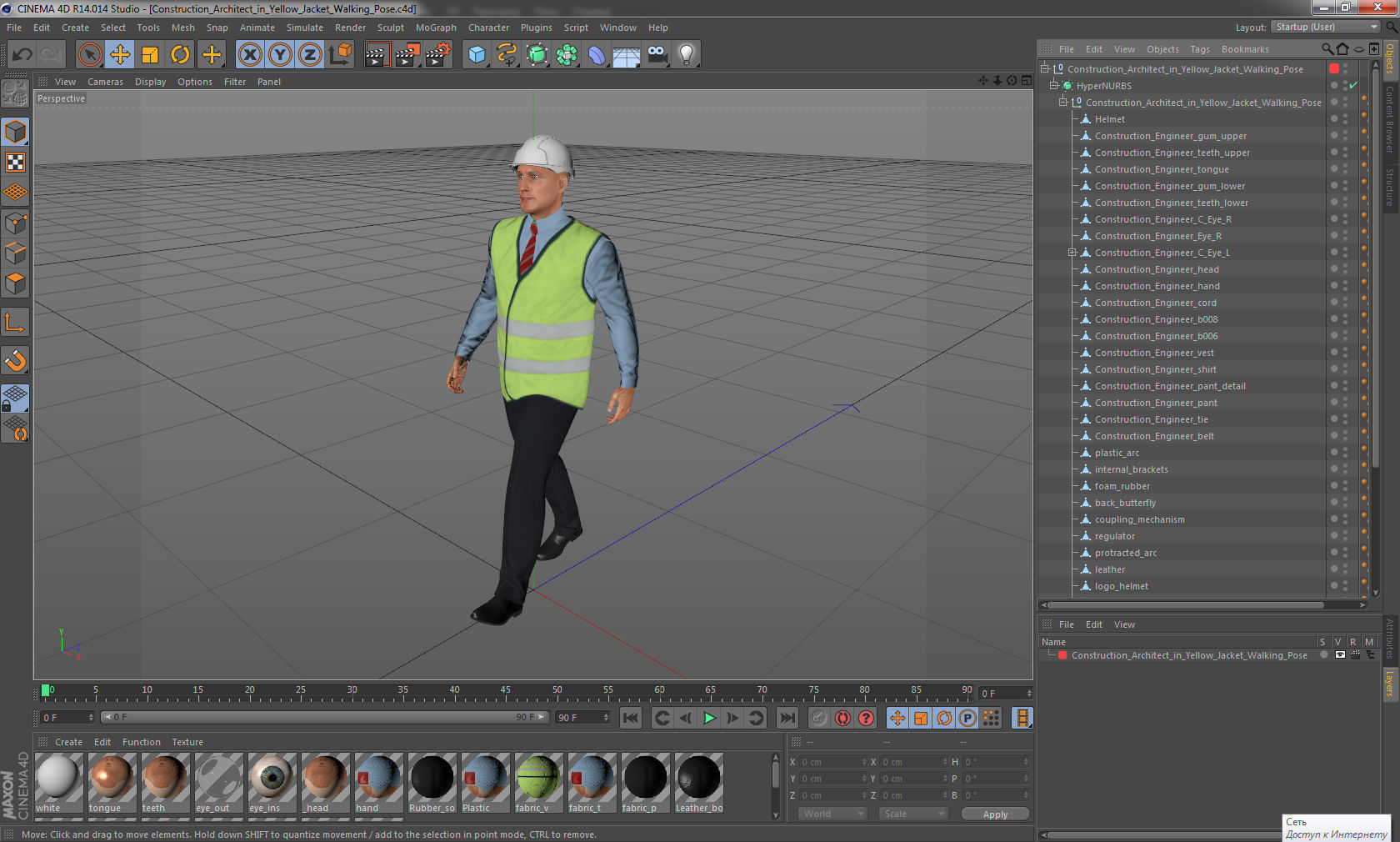Select the Helmet object

pyautogui.click(x=1109, y=119)
